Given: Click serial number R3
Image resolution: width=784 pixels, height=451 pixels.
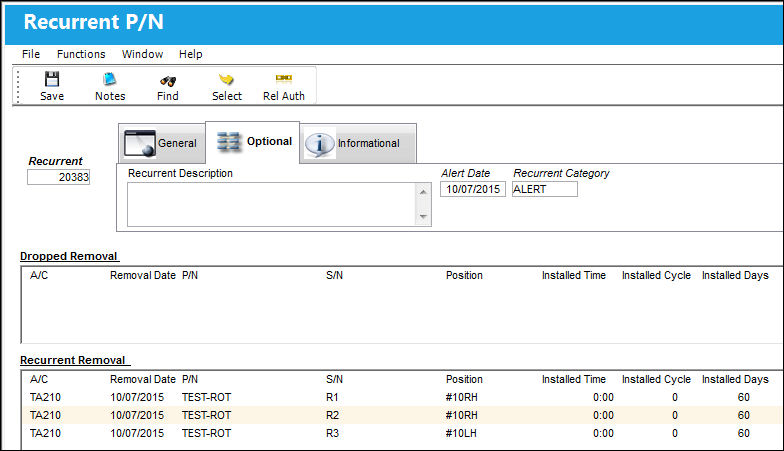Looking at the screenshot, I should 332,434.
